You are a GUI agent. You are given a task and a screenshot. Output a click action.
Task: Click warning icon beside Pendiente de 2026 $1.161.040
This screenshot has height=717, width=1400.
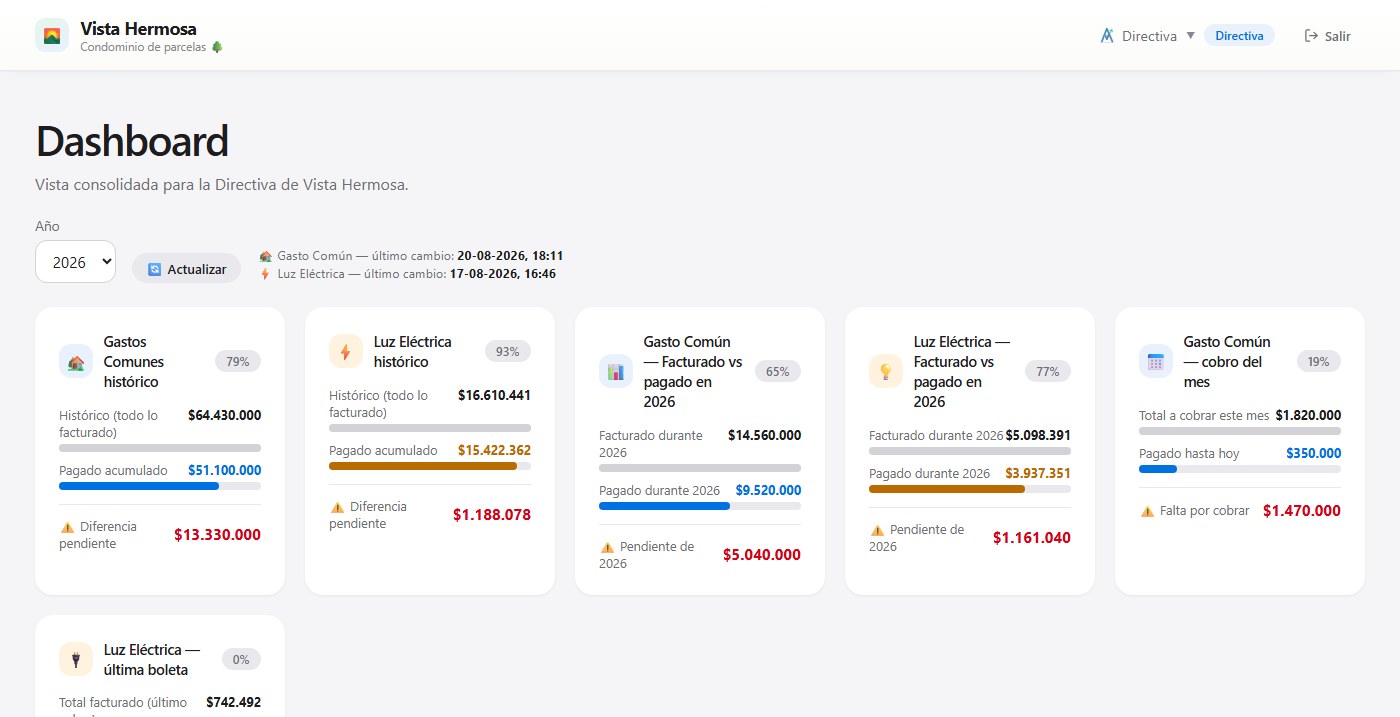click(x=877, y=530)
